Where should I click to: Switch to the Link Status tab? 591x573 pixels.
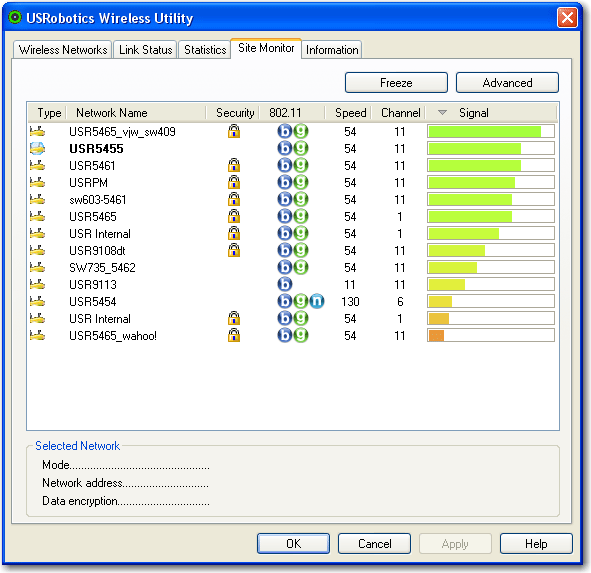[x=145, y=50]
